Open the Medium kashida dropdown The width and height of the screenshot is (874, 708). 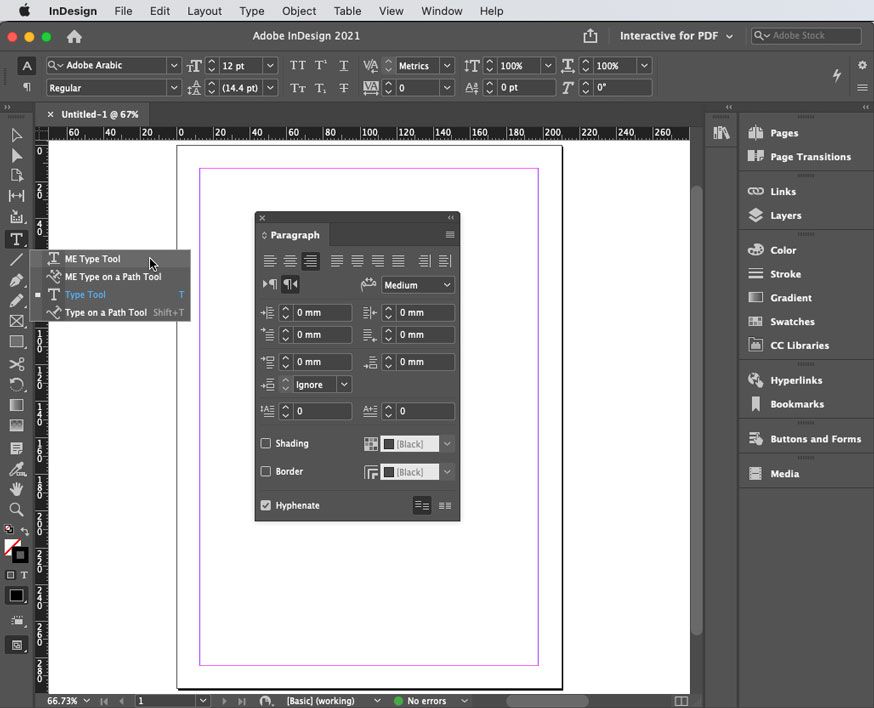[x=417, y=285]
